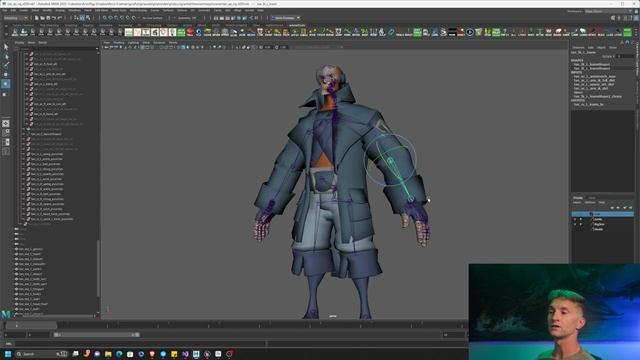
Task: Open the user account dropdown
Action: coord(286,18)
